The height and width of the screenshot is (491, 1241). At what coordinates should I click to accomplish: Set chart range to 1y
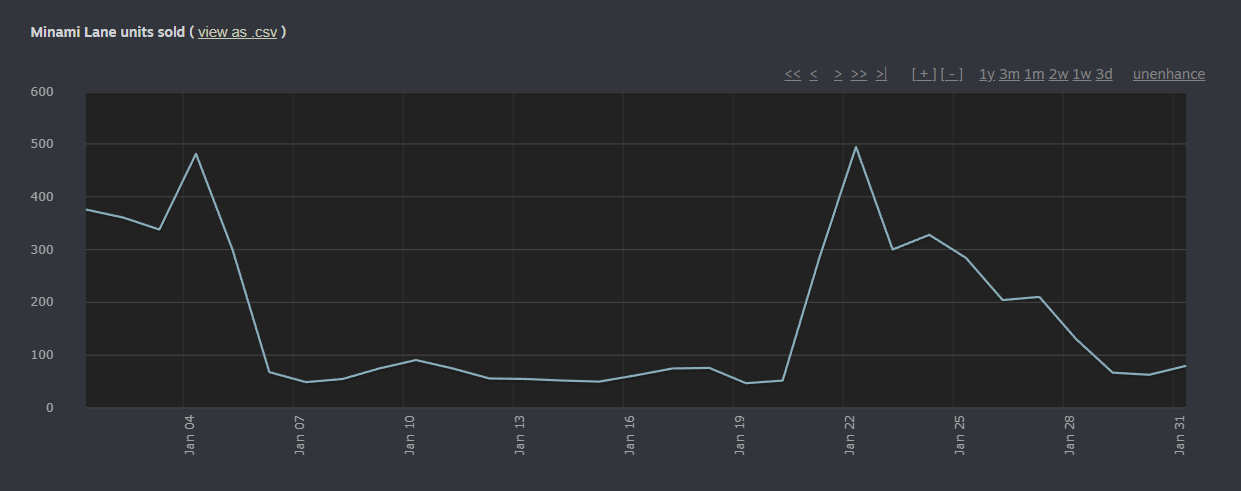click(x=986, y=74)
